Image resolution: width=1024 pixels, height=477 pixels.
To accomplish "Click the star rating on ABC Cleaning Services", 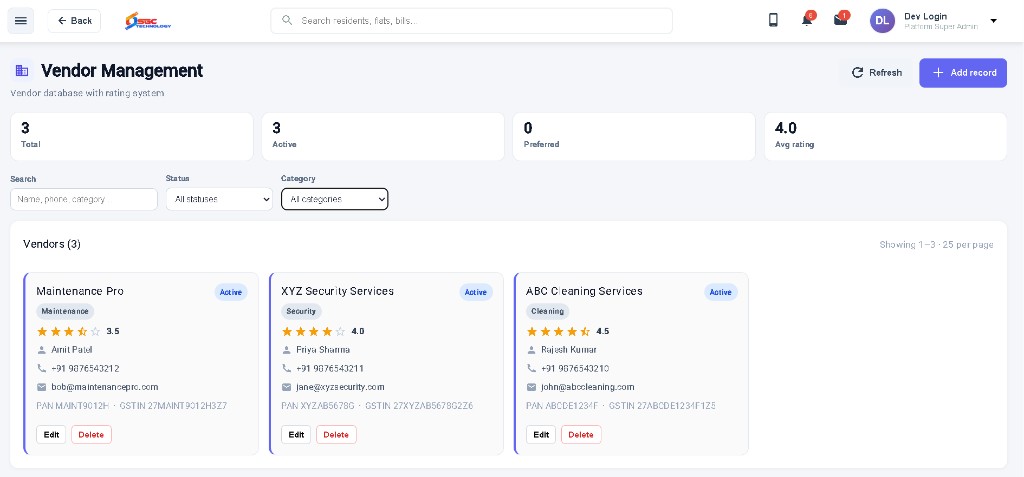I will click(558, 331).
